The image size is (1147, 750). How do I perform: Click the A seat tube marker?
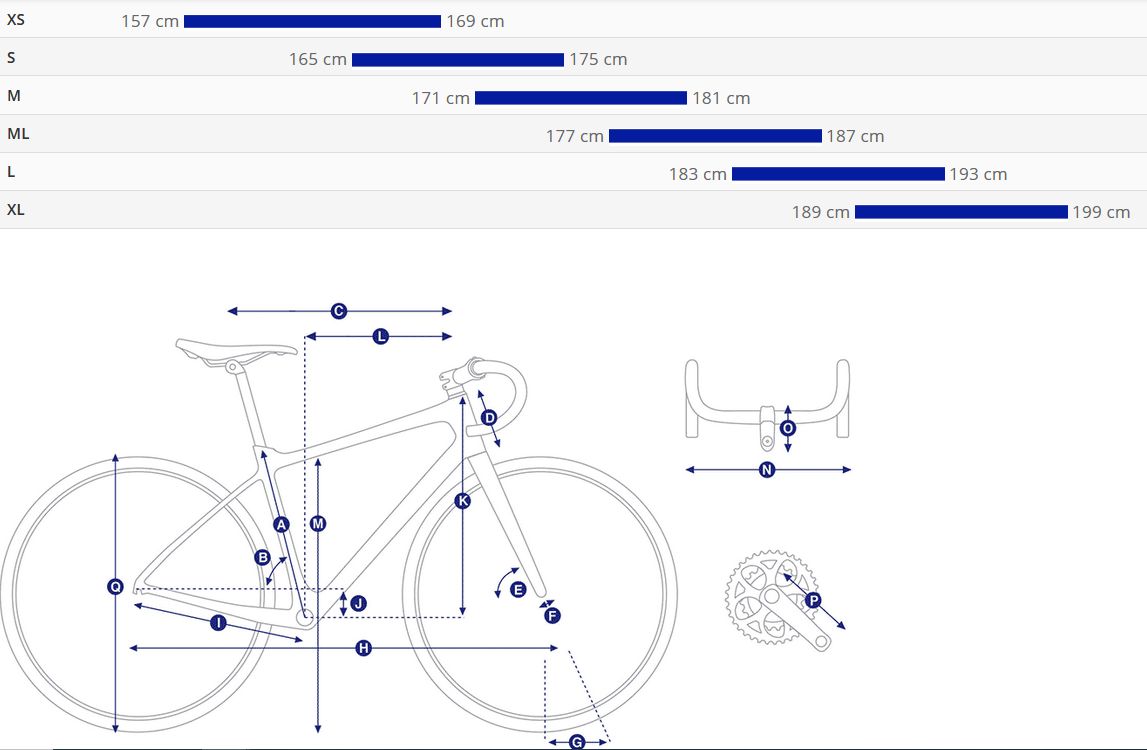point(282,524)
